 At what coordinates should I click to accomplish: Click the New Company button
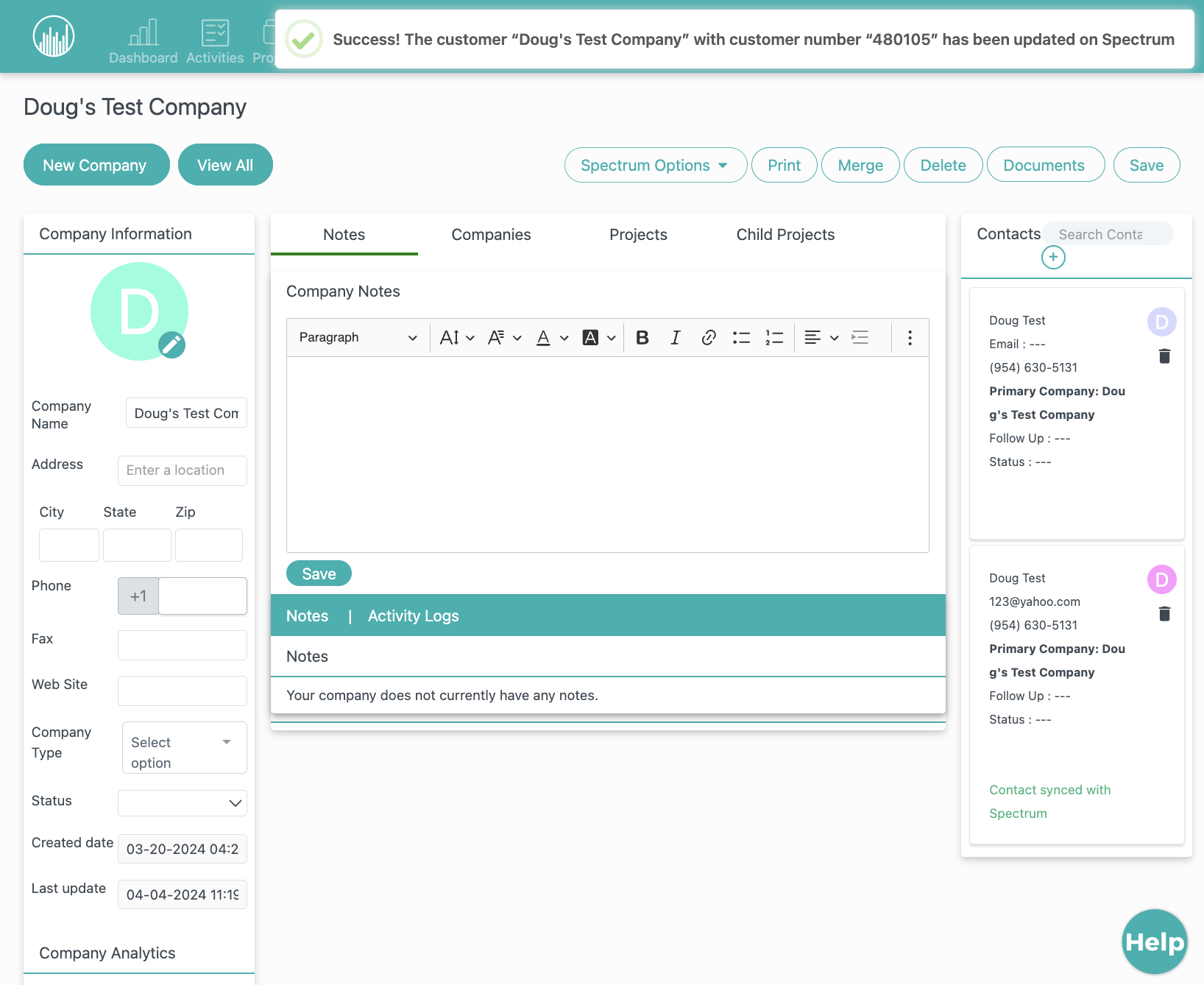(96, 164)
